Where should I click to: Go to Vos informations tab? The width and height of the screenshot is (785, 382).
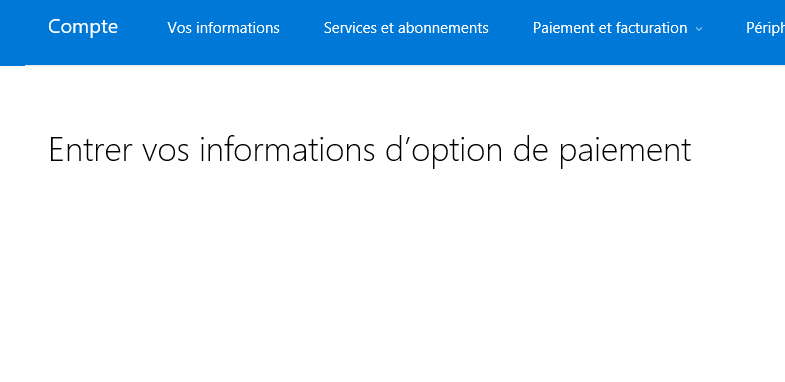(223, 28)
